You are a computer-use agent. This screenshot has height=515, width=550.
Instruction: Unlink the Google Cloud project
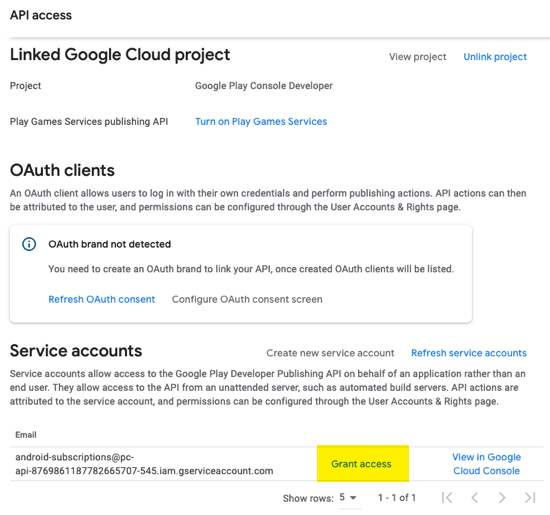495,57
